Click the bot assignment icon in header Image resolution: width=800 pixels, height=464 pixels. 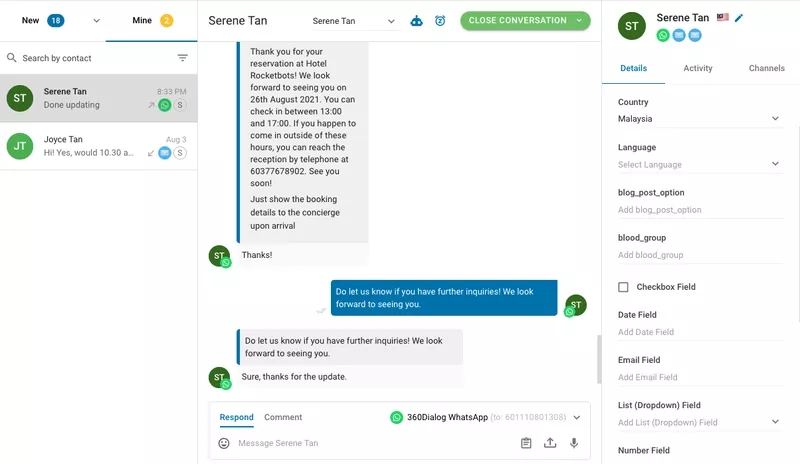point(417,21)
